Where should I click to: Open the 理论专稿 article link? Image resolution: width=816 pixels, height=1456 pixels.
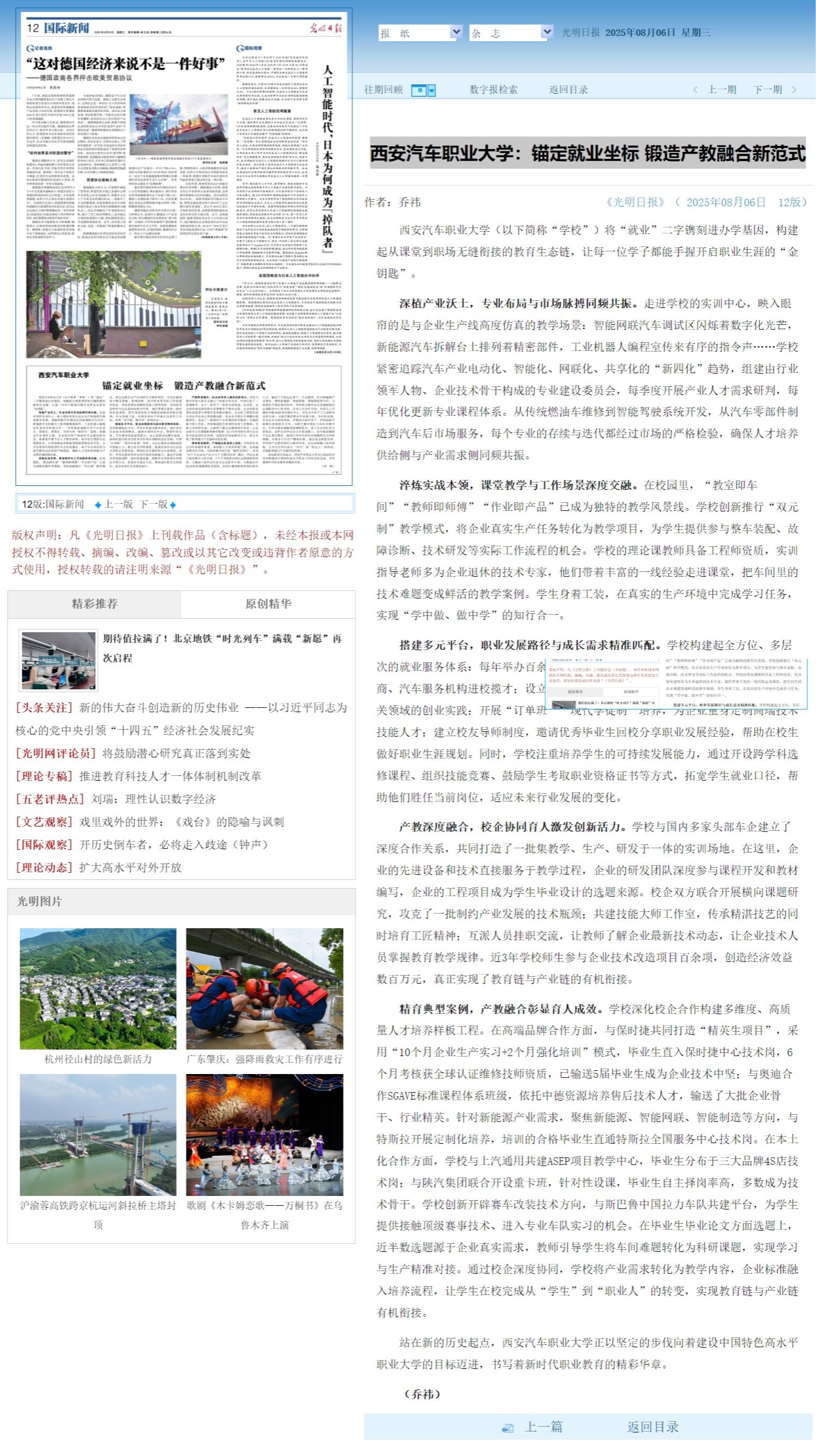point(170,776)
